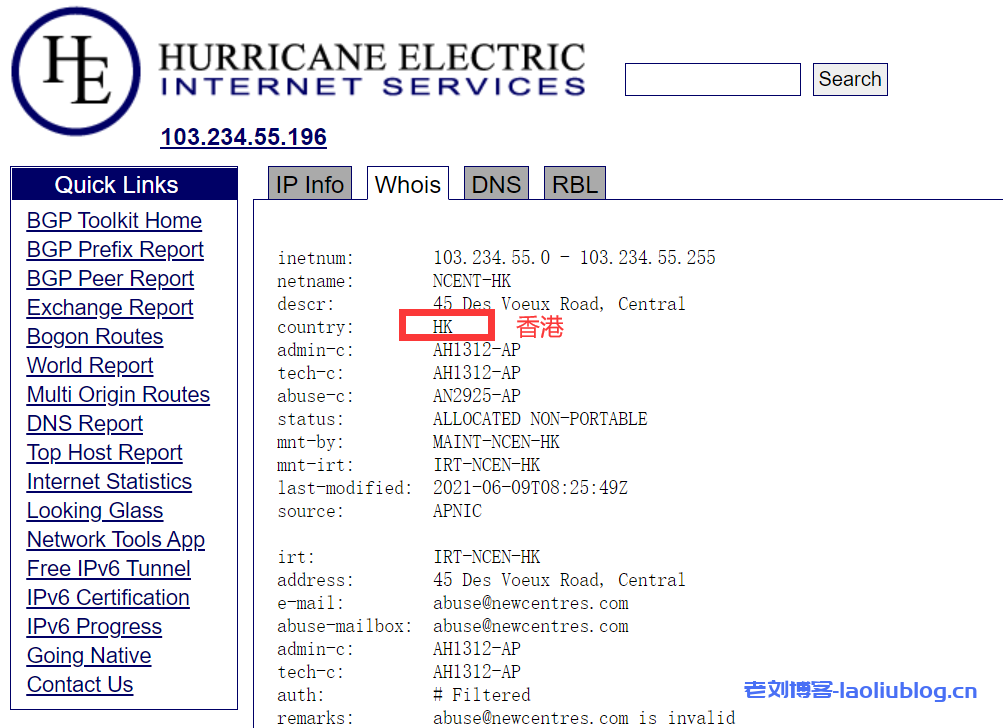Open the 103.234.55.196 IP address link
The height and width of the screenshot is (728, 1003).
tap(243, 137)
